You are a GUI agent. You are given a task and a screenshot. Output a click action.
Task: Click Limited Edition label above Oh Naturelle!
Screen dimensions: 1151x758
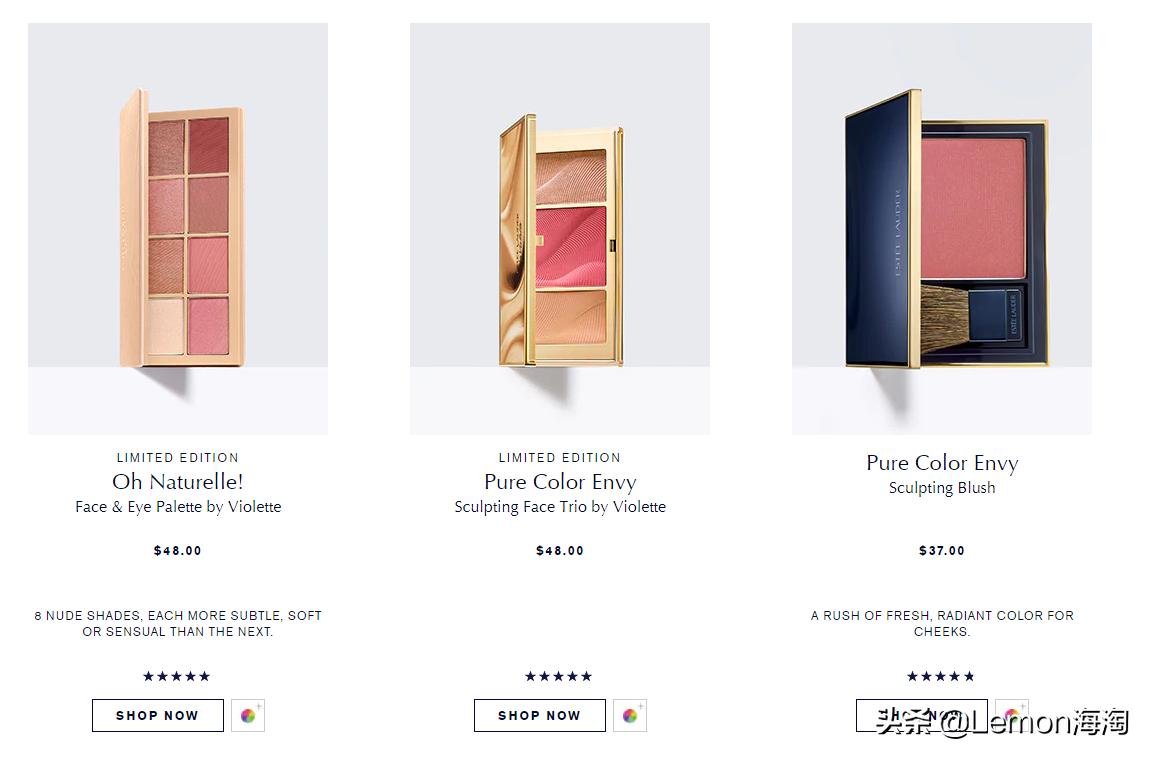[178, 458]
